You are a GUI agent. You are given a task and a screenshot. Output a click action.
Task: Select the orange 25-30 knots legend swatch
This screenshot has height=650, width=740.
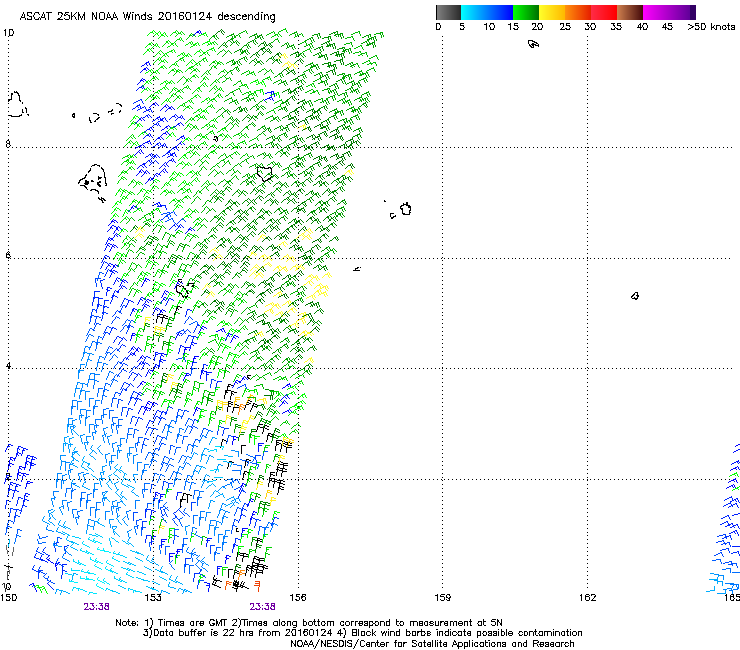point(578,12)
